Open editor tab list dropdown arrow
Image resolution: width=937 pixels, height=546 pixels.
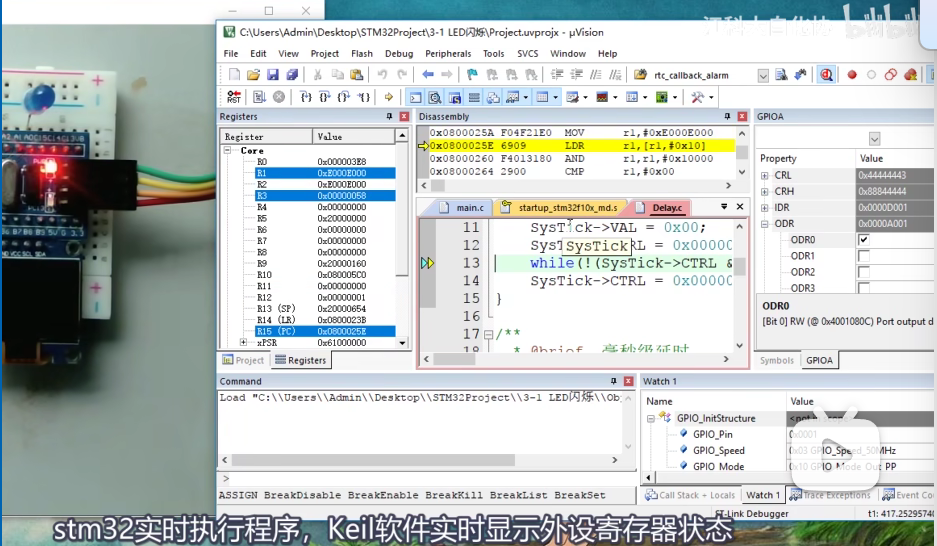(x=724, y=206)
